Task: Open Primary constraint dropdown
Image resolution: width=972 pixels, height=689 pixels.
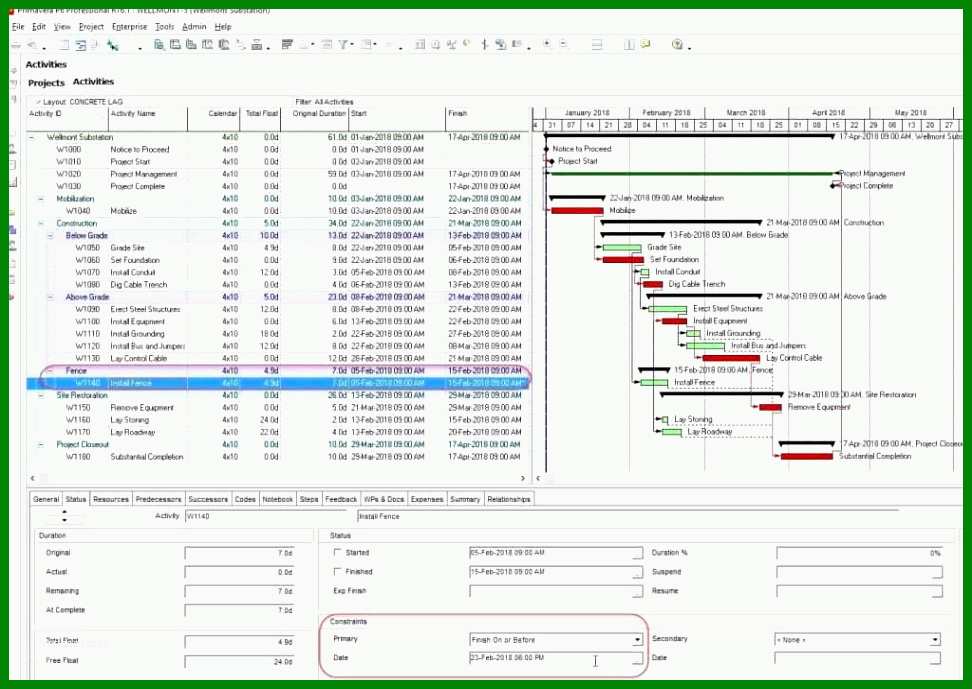Action: (637, 640)
